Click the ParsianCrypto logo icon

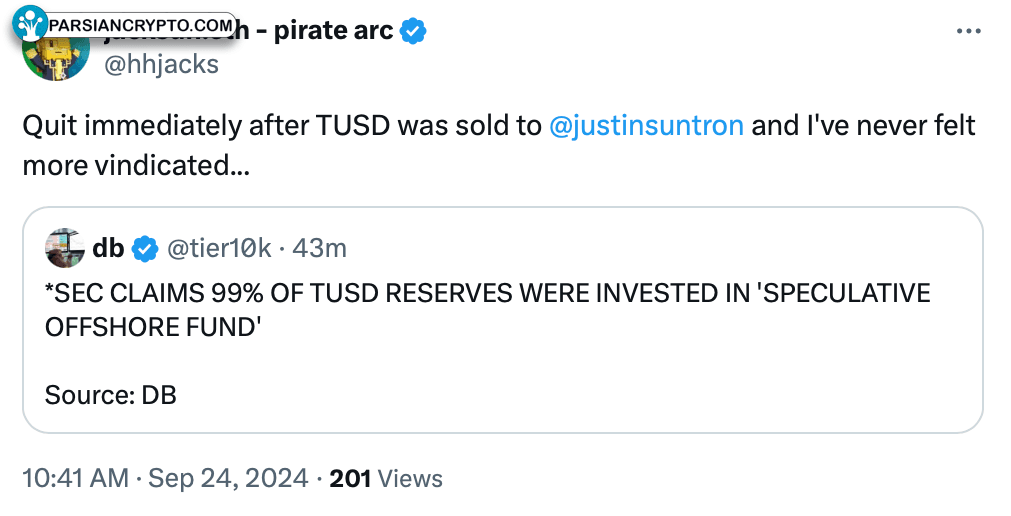tap(30, 24)
